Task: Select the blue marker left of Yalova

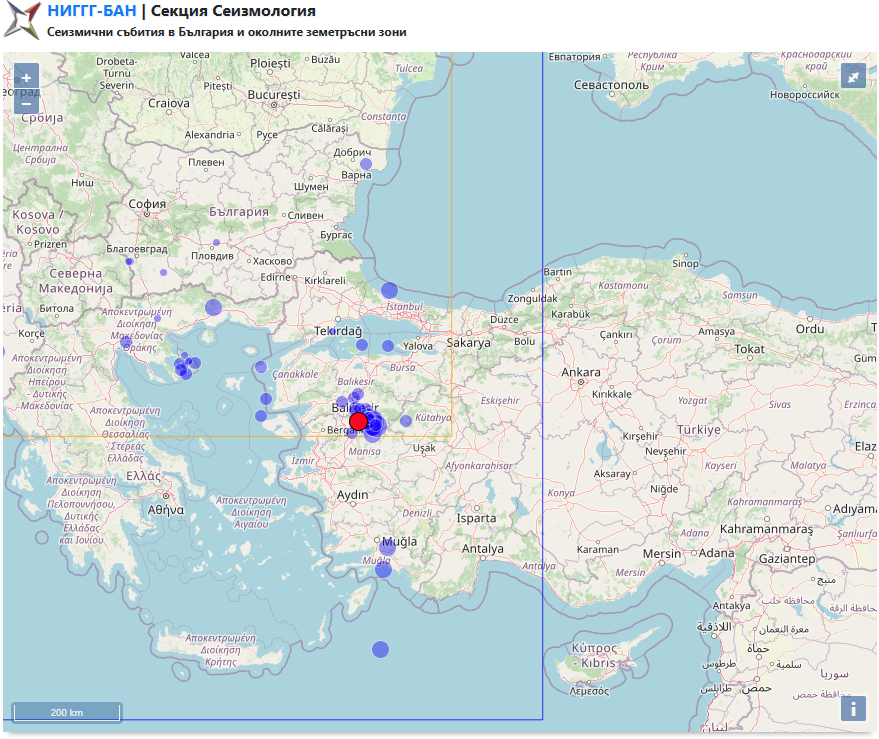Action: point(388,346)
